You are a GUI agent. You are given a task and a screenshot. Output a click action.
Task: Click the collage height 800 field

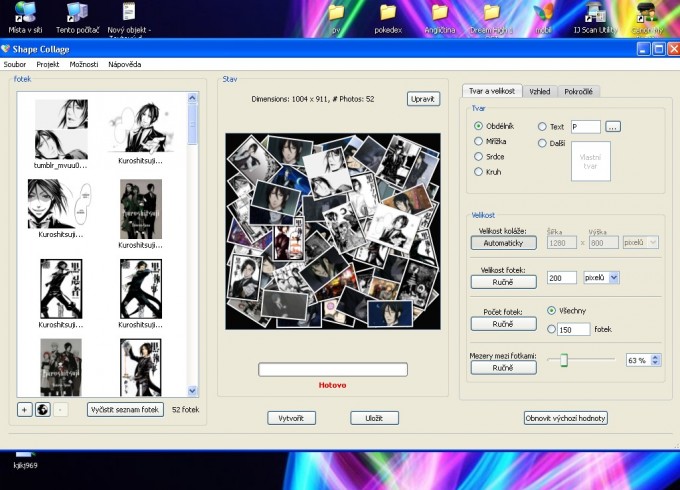point(603,243)
